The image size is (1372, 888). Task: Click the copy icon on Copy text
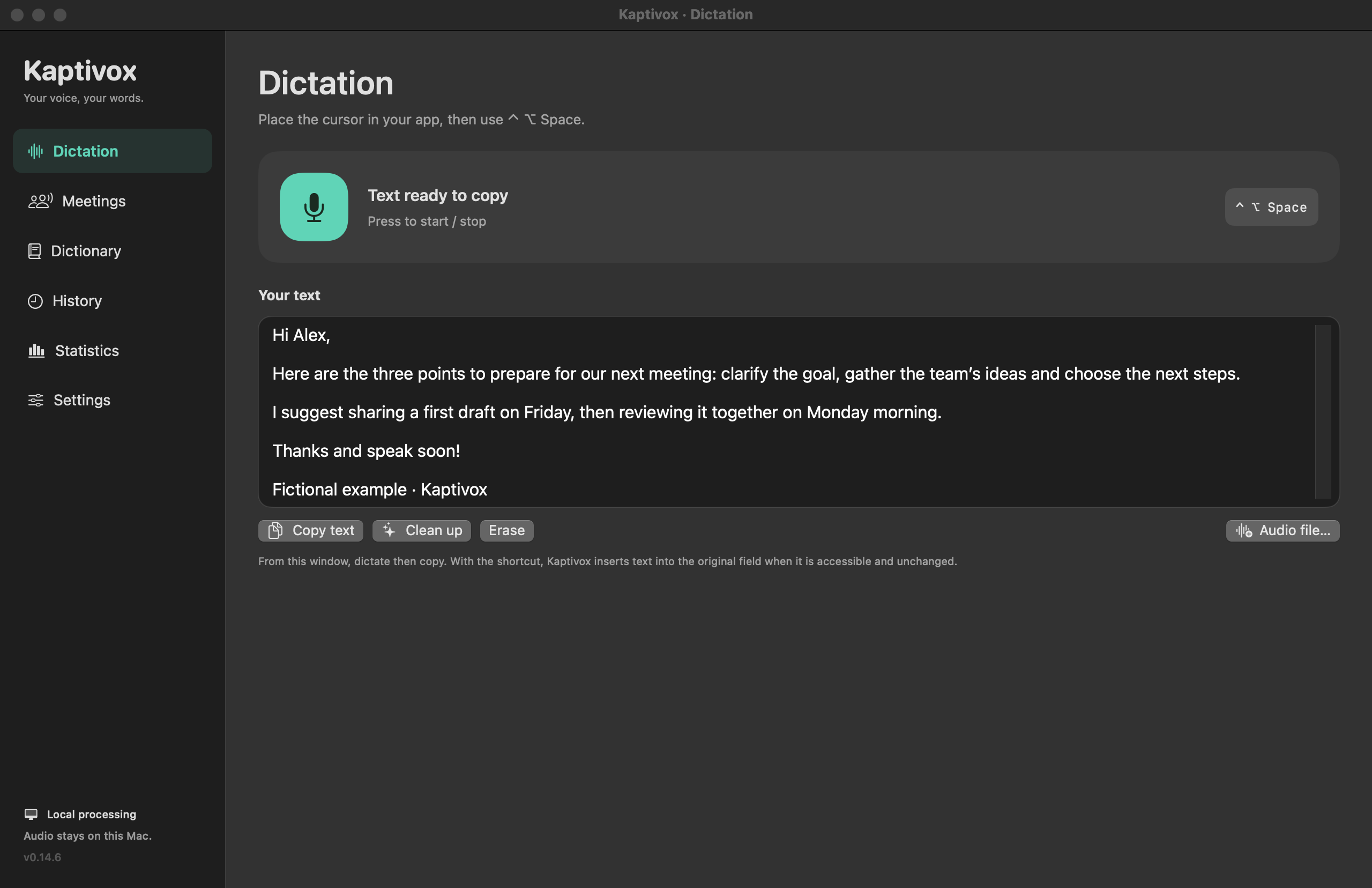pos(275,530)
